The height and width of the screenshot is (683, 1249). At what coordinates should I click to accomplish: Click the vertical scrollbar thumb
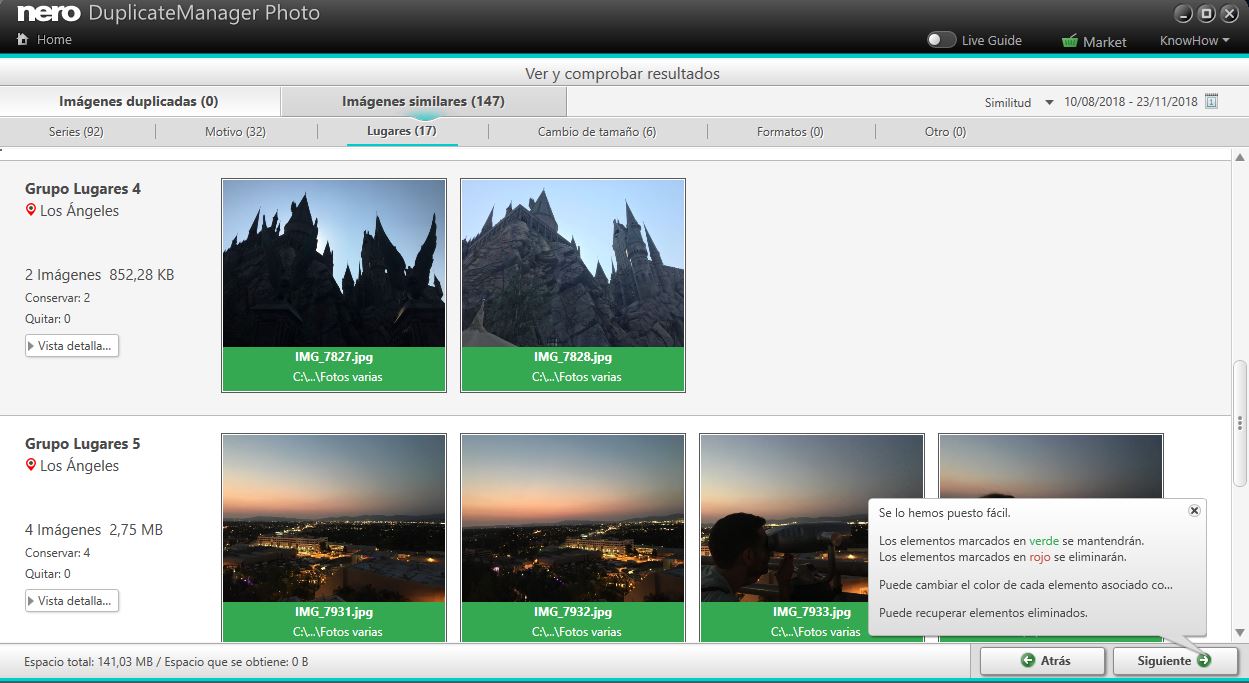(1240, 421)
